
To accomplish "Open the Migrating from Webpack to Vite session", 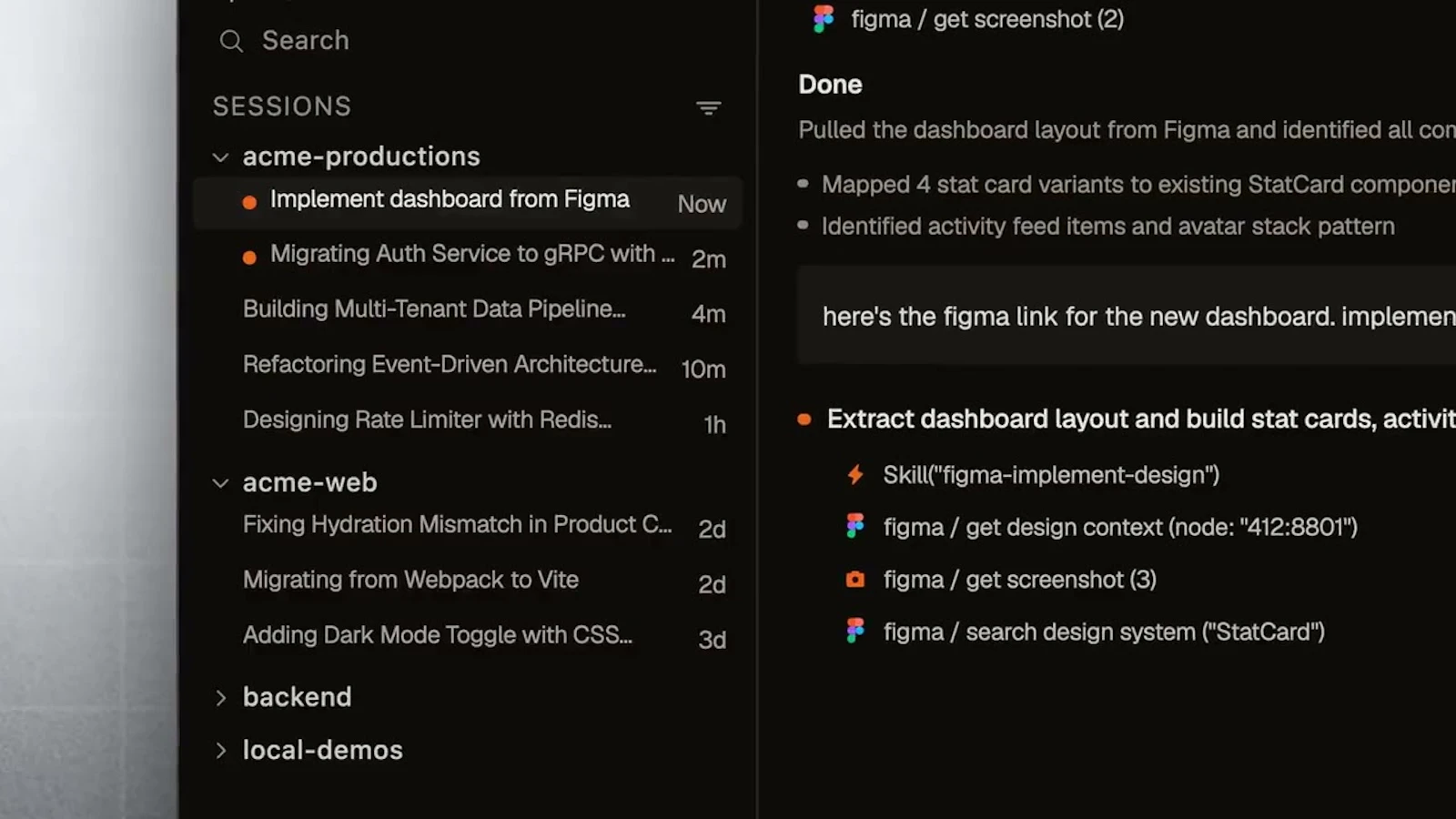I will 410,580.
